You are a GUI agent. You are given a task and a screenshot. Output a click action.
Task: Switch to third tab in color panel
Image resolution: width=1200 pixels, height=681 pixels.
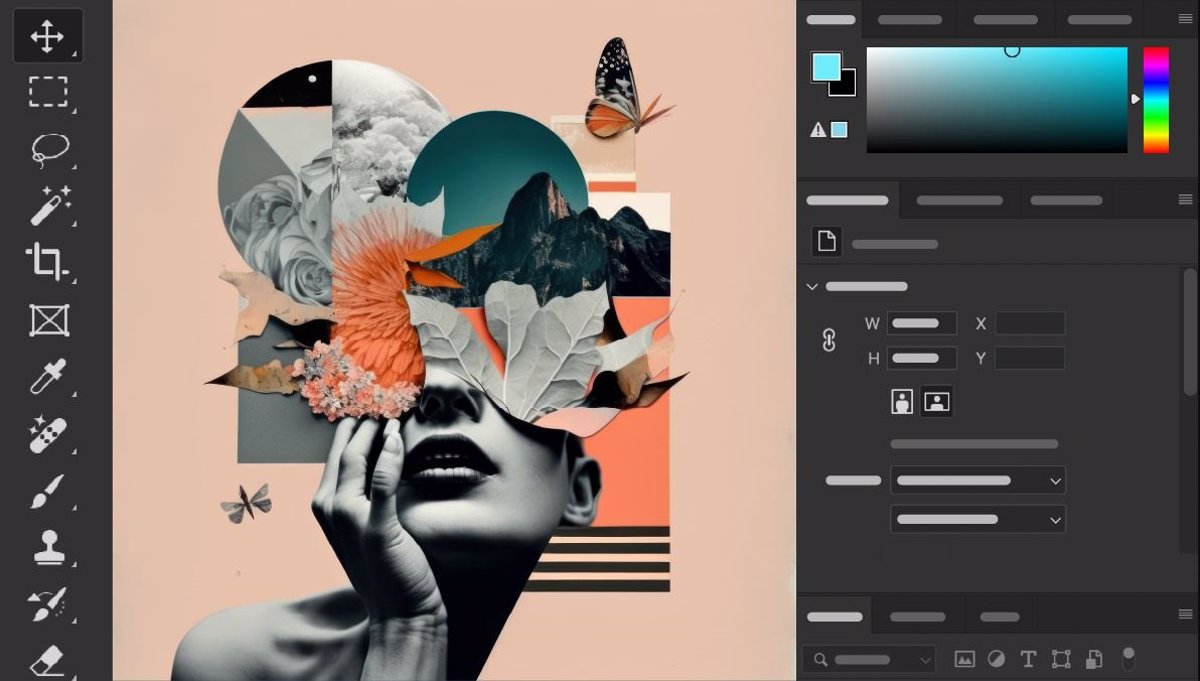tap(1006, 19)
